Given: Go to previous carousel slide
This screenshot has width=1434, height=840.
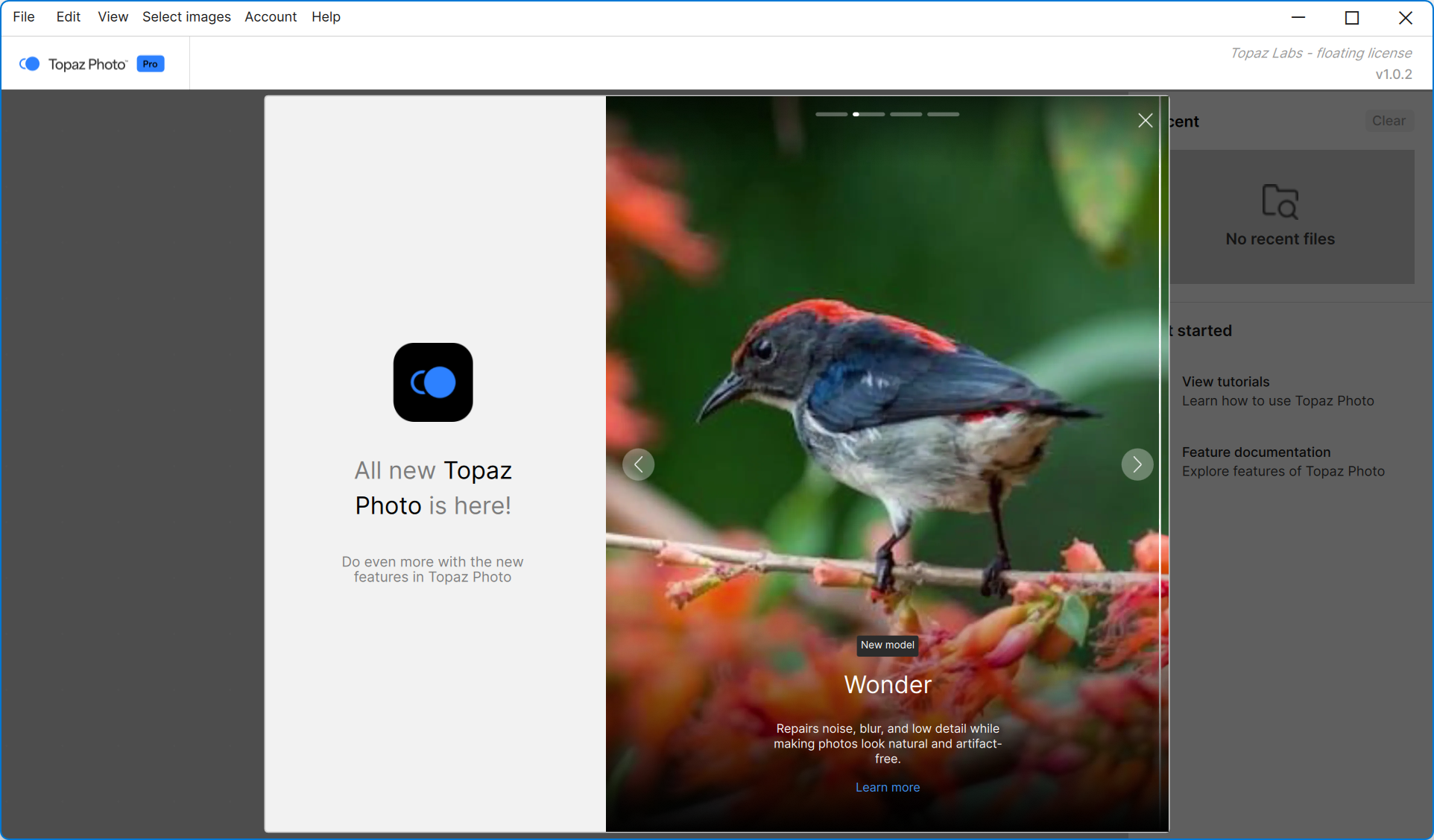Looking at the screenshot, I should (x=639, y=464).
